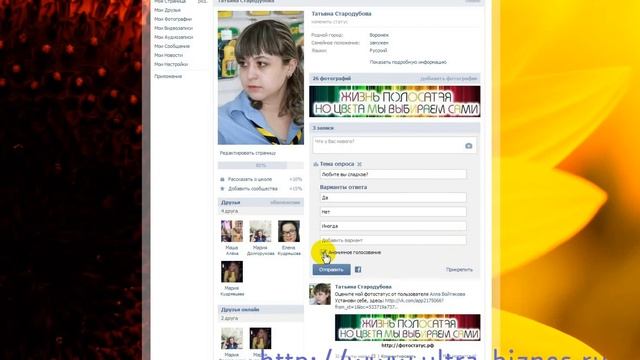Click Показать подробную информацию link
The width and height of the screenshot is (640, 360).
(408, 62)
